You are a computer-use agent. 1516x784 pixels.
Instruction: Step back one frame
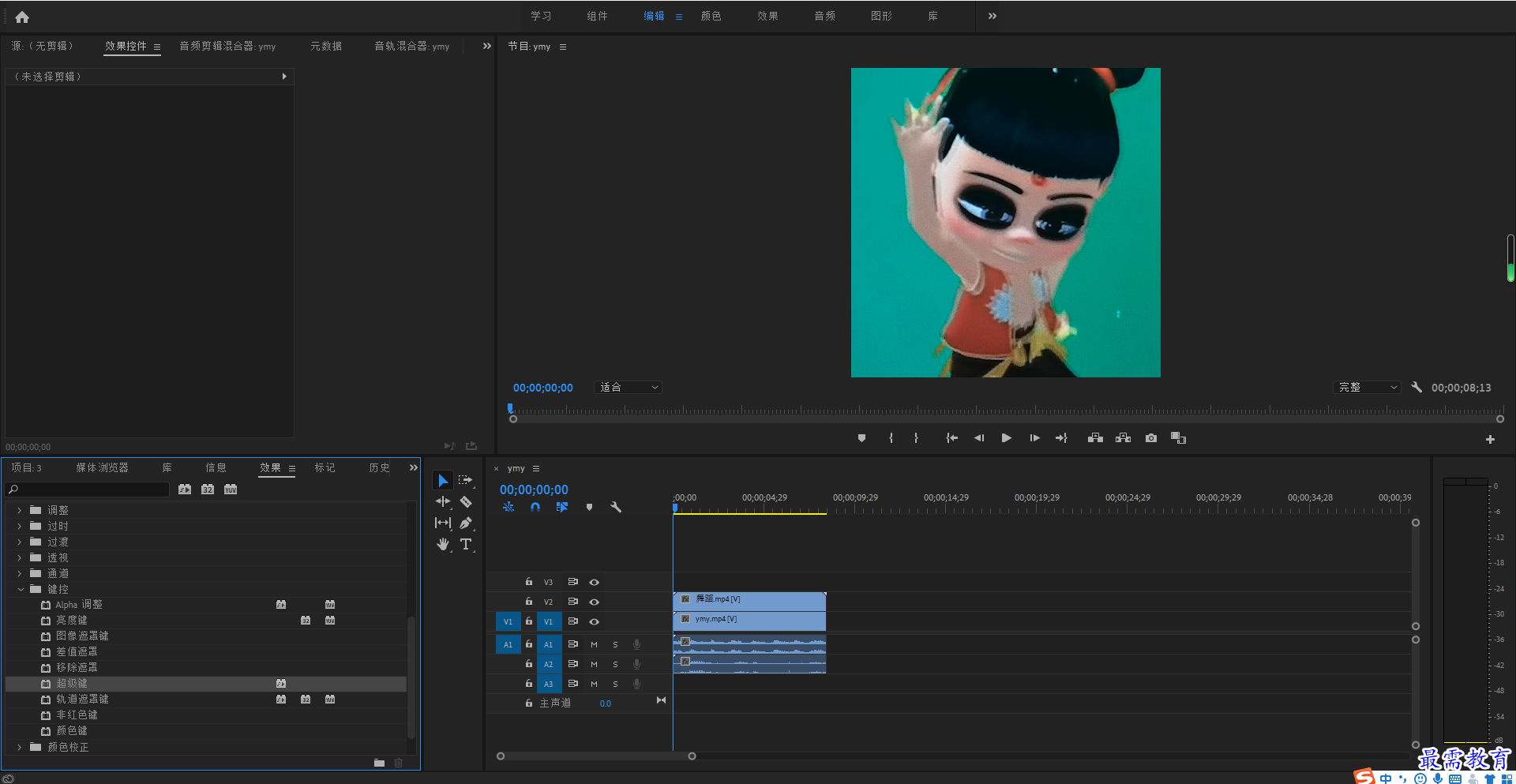click(x=979, y=438)
